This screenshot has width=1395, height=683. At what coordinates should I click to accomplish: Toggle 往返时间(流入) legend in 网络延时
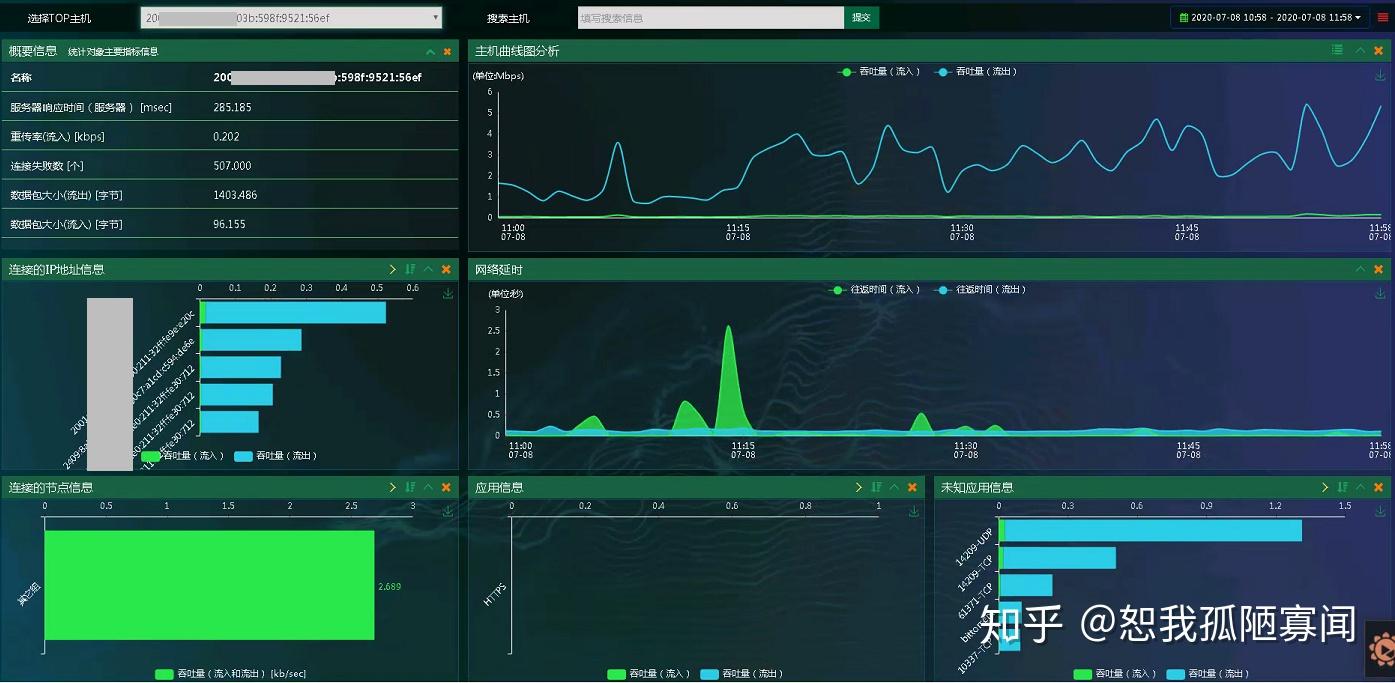point(874,290)
